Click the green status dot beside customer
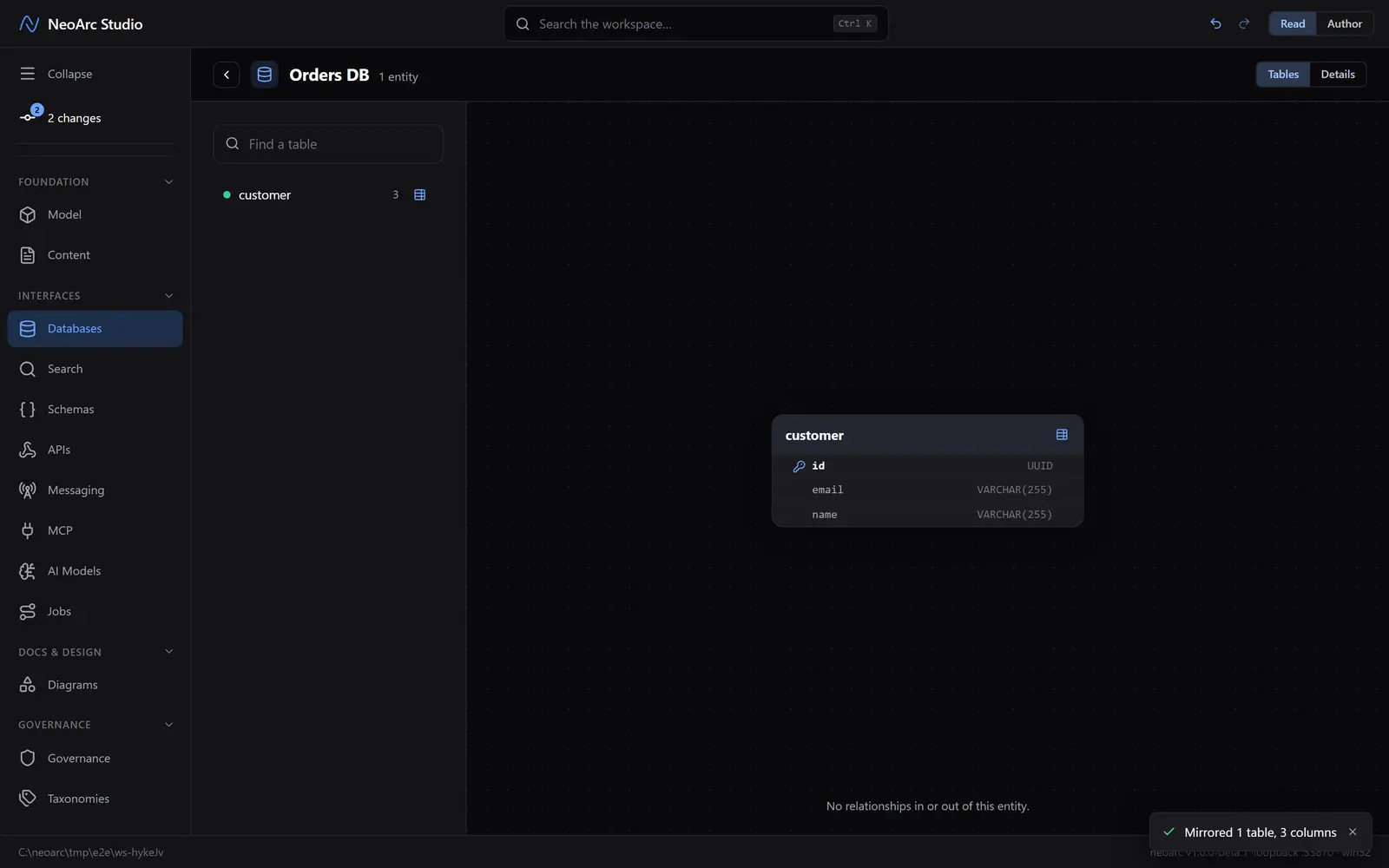The height and width of the screenshot is (868, 1389). (227, 195)
